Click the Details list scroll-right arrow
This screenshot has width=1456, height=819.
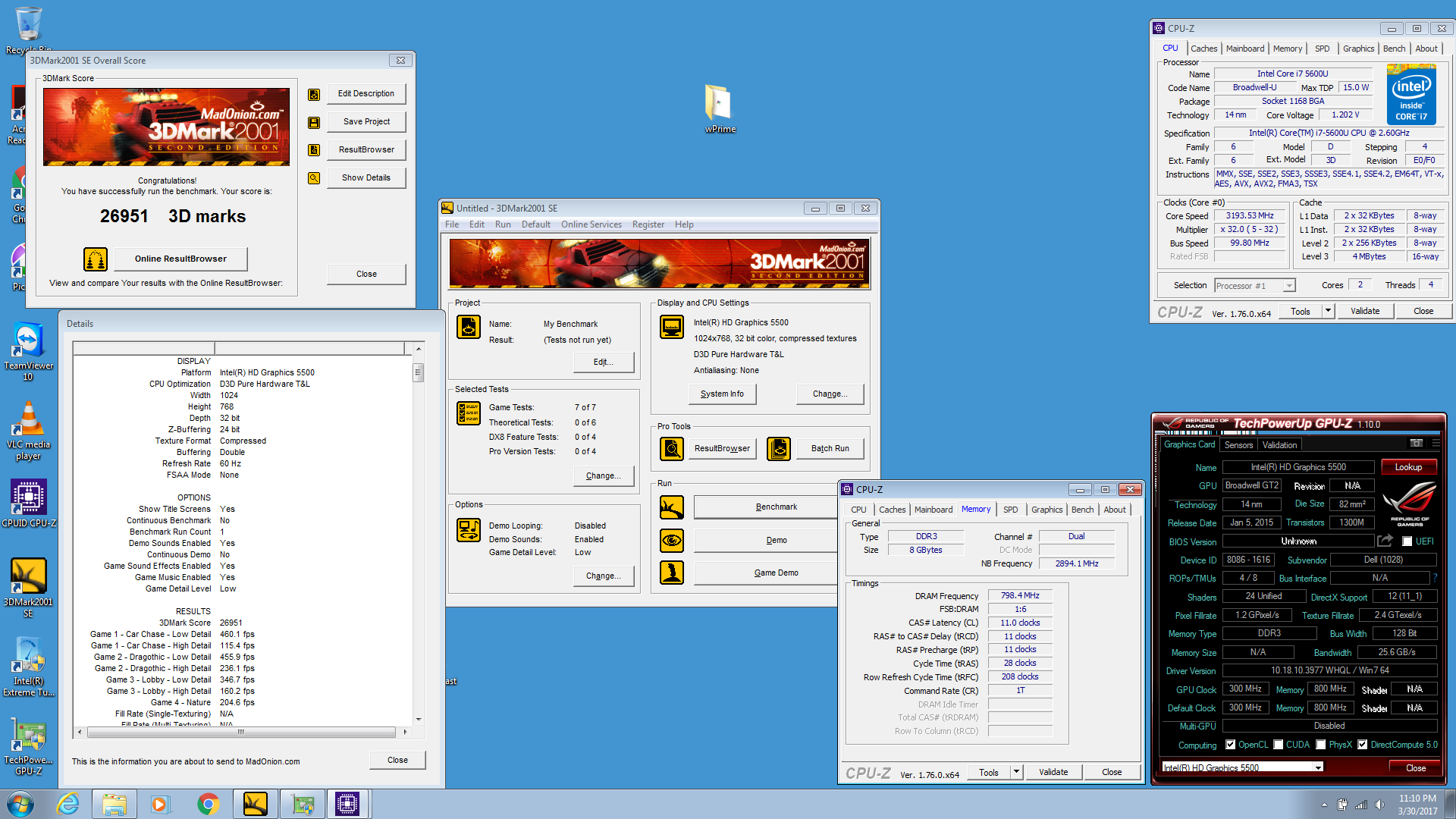[x=405, y=732]
